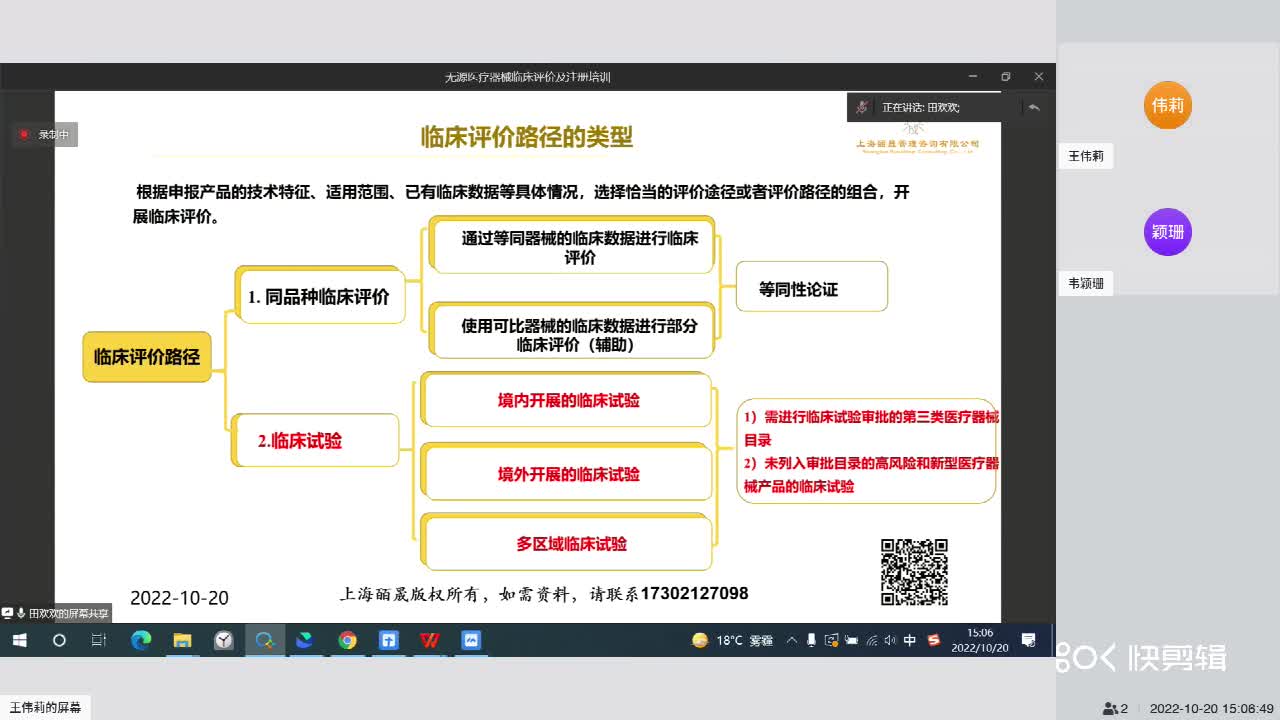This screenshot has height=720, width=1280.
Task: Open the image viewer app in taskbar
Action: click(470, 640)
